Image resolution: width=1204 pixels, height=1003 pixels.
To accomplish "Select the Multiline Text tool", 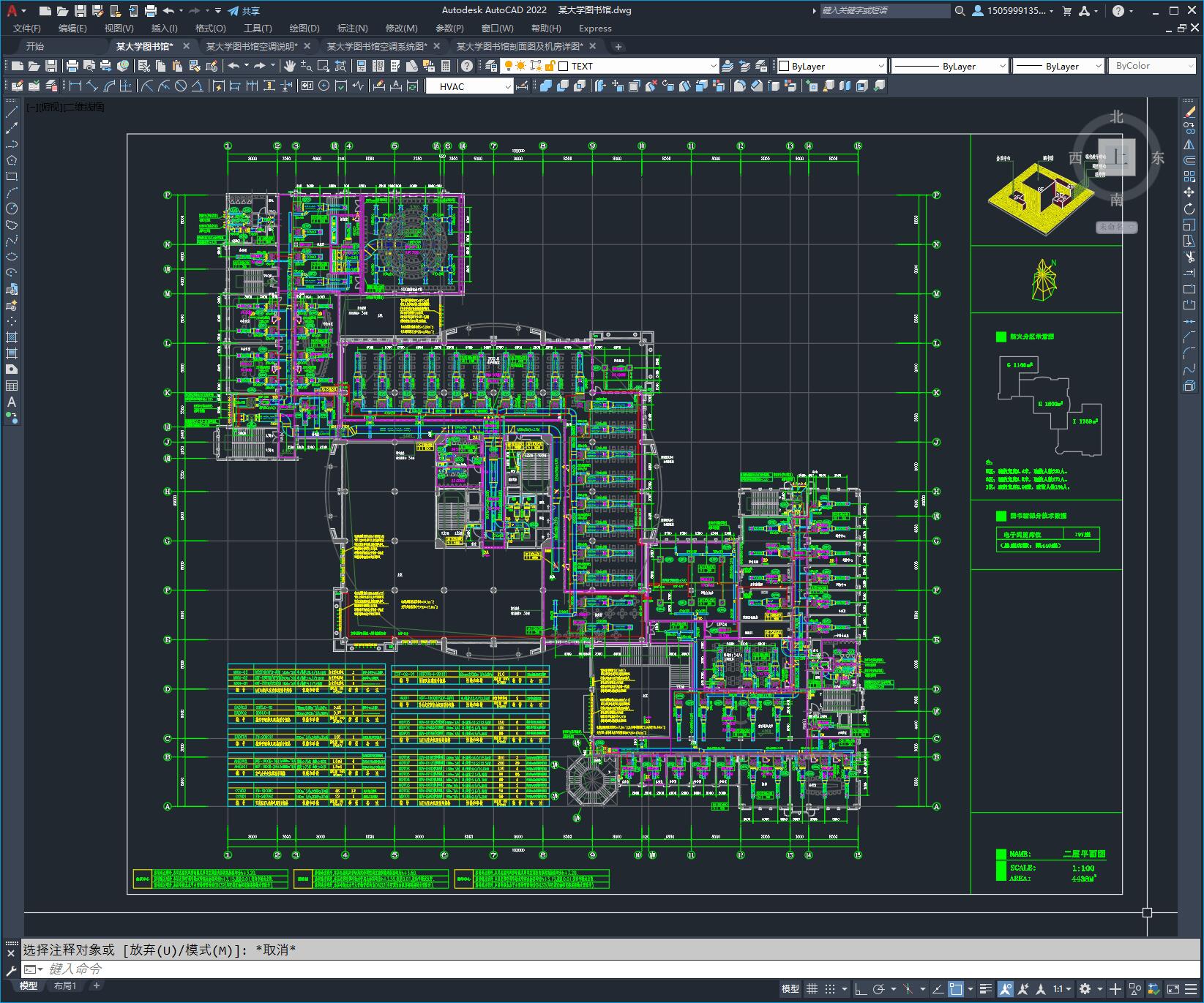I will (x=12, y=402).
